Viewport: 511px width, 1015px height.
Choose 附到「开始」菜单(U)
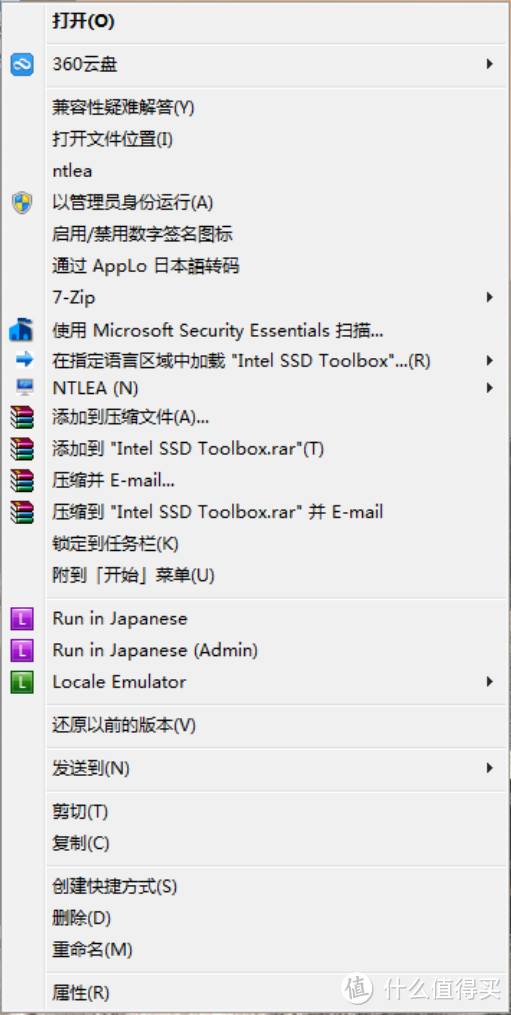tap(133, 575)
